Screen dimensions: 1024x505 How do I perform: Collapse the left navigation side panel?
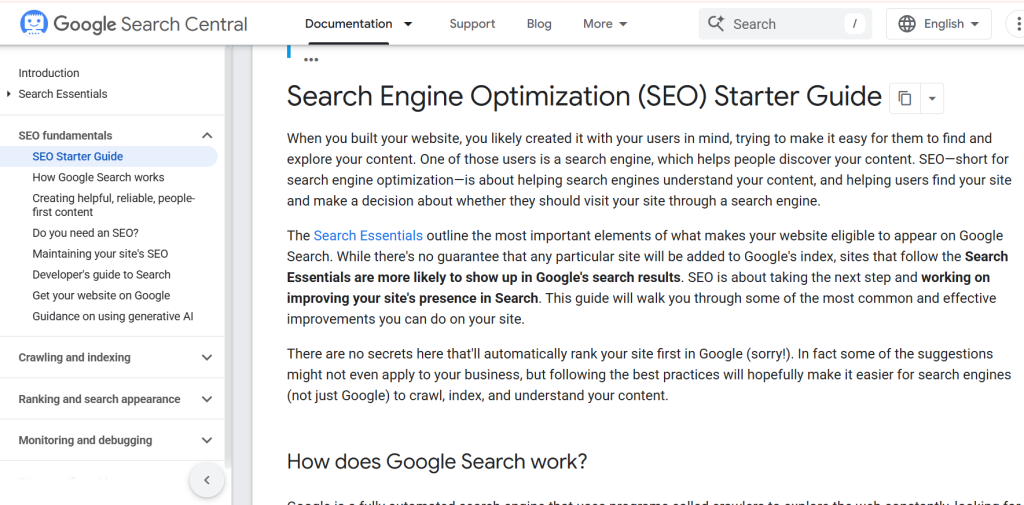[207, 480]
